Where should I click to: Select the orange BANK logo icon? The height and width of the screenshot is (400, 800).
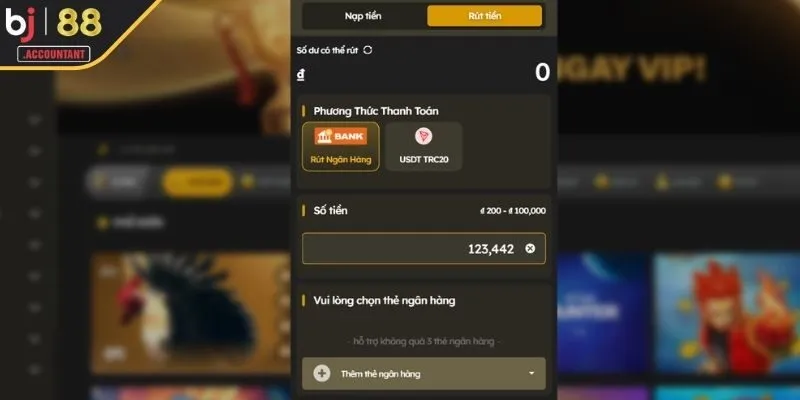pos(341,136)
